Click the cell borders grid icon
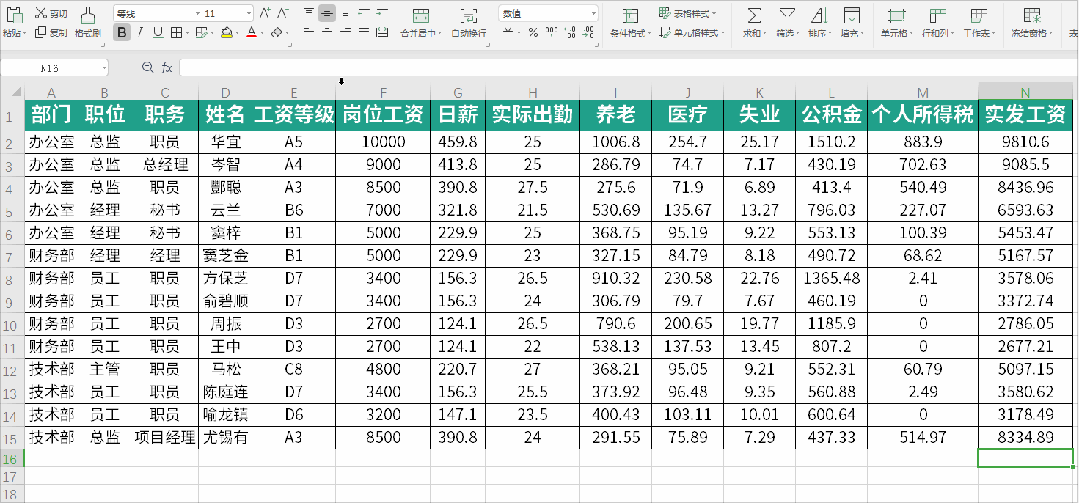Viewport: 1079px width, 503px height. [176, 32]
